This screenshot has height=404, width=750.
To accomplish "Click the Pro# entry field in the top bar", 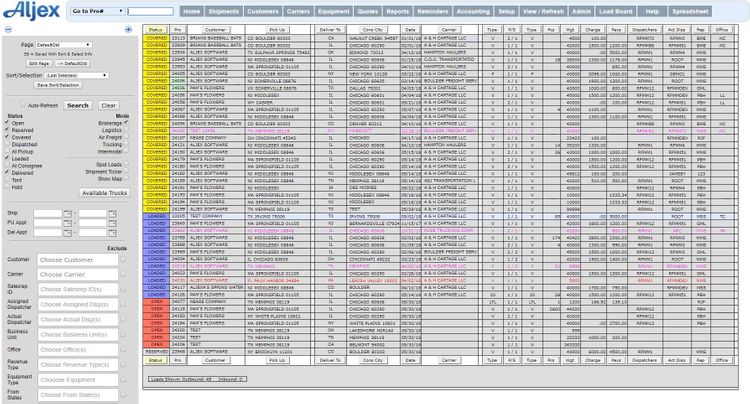I will tap(151, 11).
